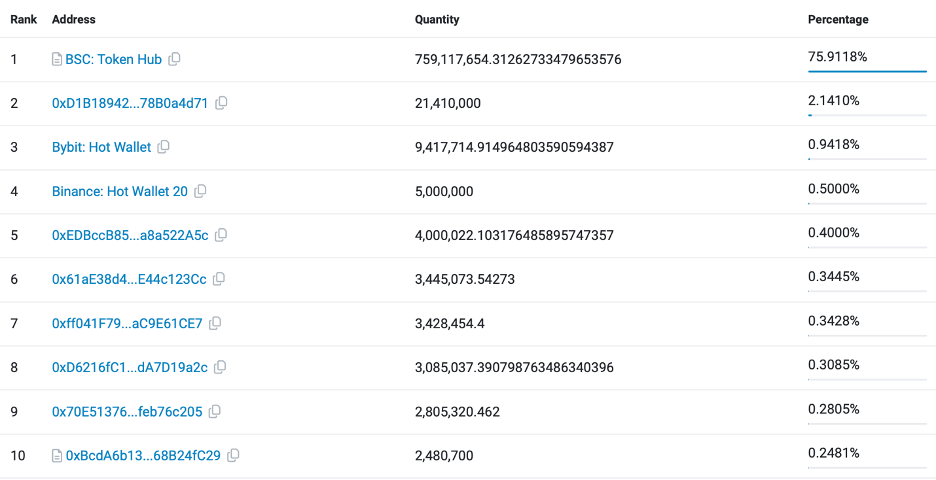Open the BSC: Token Hub holder link
Screen dimensions: 936x480
[113, 59]
